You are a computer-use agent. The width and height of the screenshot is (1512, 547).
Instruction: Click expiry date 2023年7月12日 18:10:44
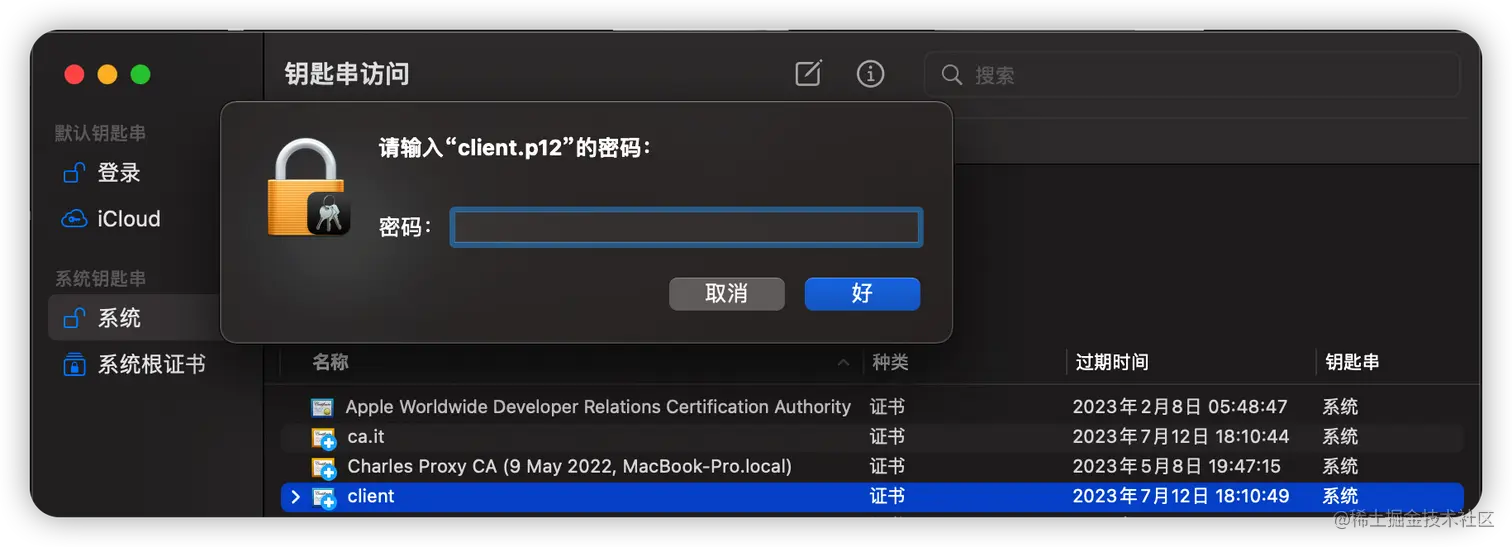pyautogui.click(x=1181, y=437)
